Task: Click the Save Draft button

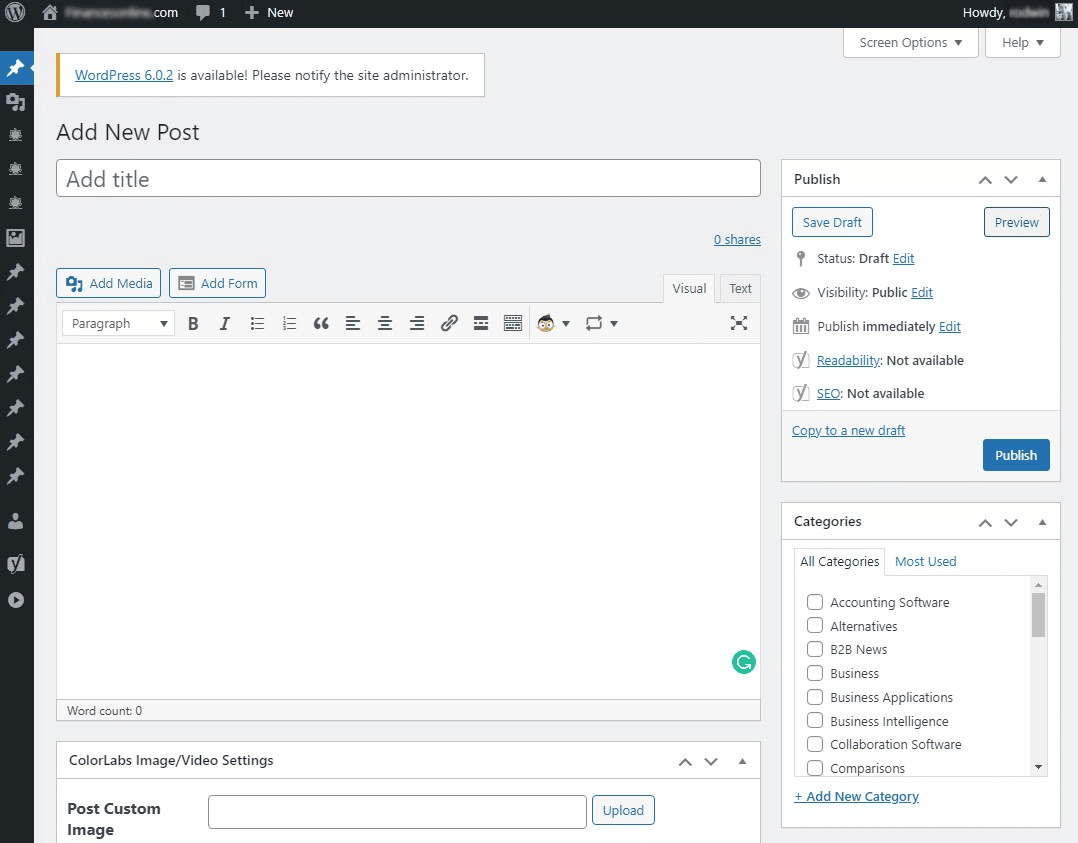Action: (832, 222)
